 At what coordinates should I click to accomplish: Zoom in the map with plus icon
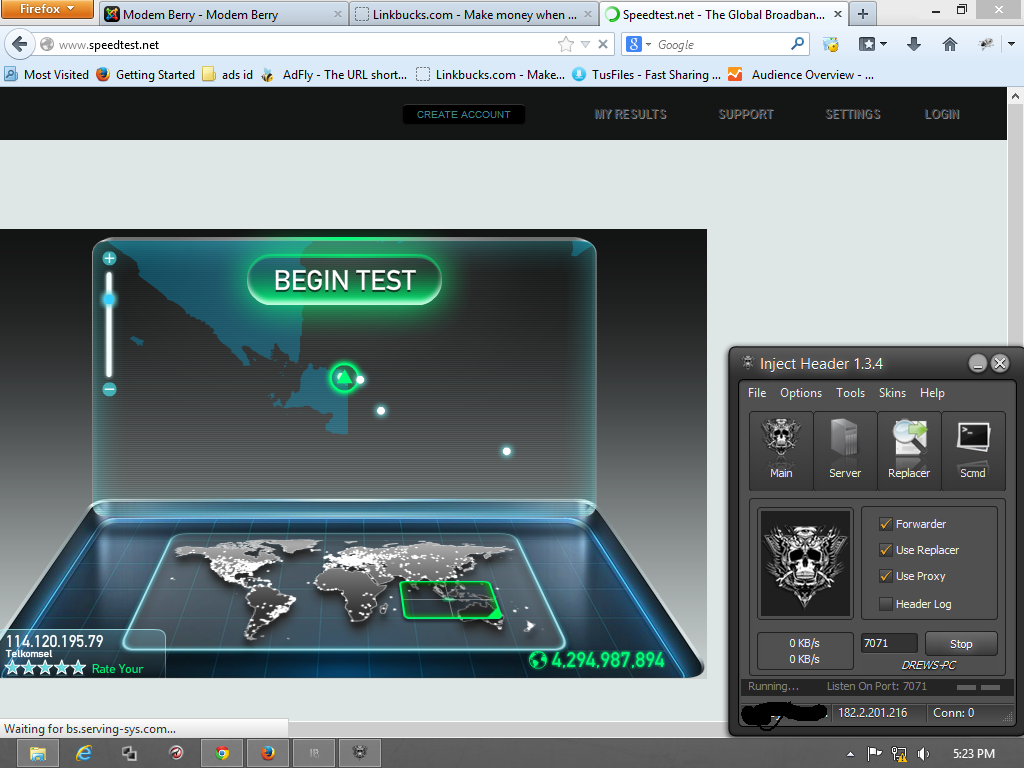[109, 259]
